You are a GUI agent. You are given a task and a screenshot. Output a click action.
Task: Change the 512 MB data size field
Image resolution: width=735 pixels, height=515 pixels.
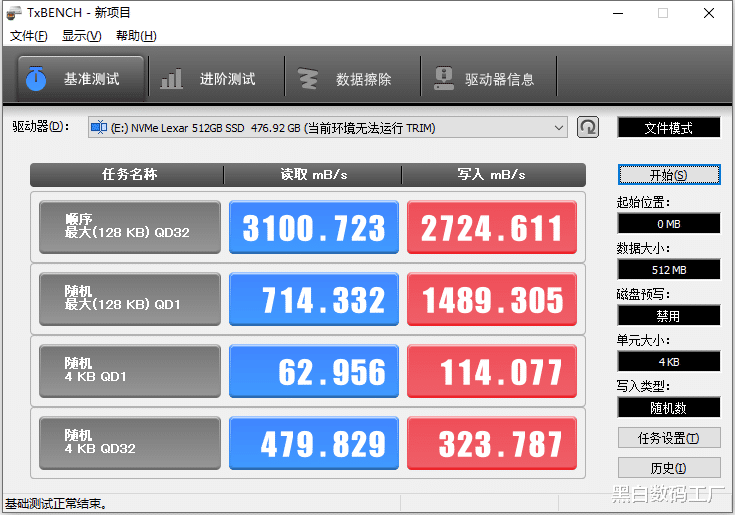click(x=669, y=269)
